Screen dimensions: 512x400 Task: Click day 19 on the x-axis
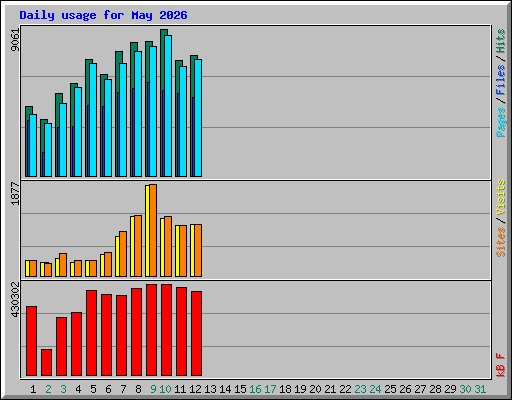click(x=300, y=389)
